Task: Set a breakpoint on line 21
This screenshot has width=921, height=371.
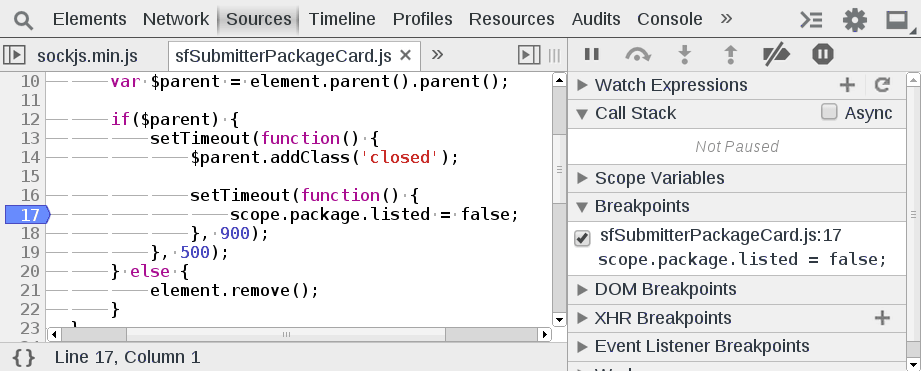Action: point(30,290)
